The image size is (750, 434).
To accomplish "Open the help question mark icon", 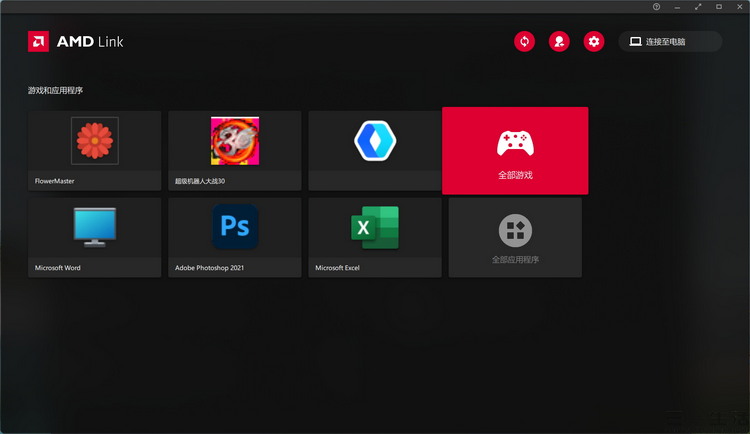I will pyautogui.click(x=656, y=7).
